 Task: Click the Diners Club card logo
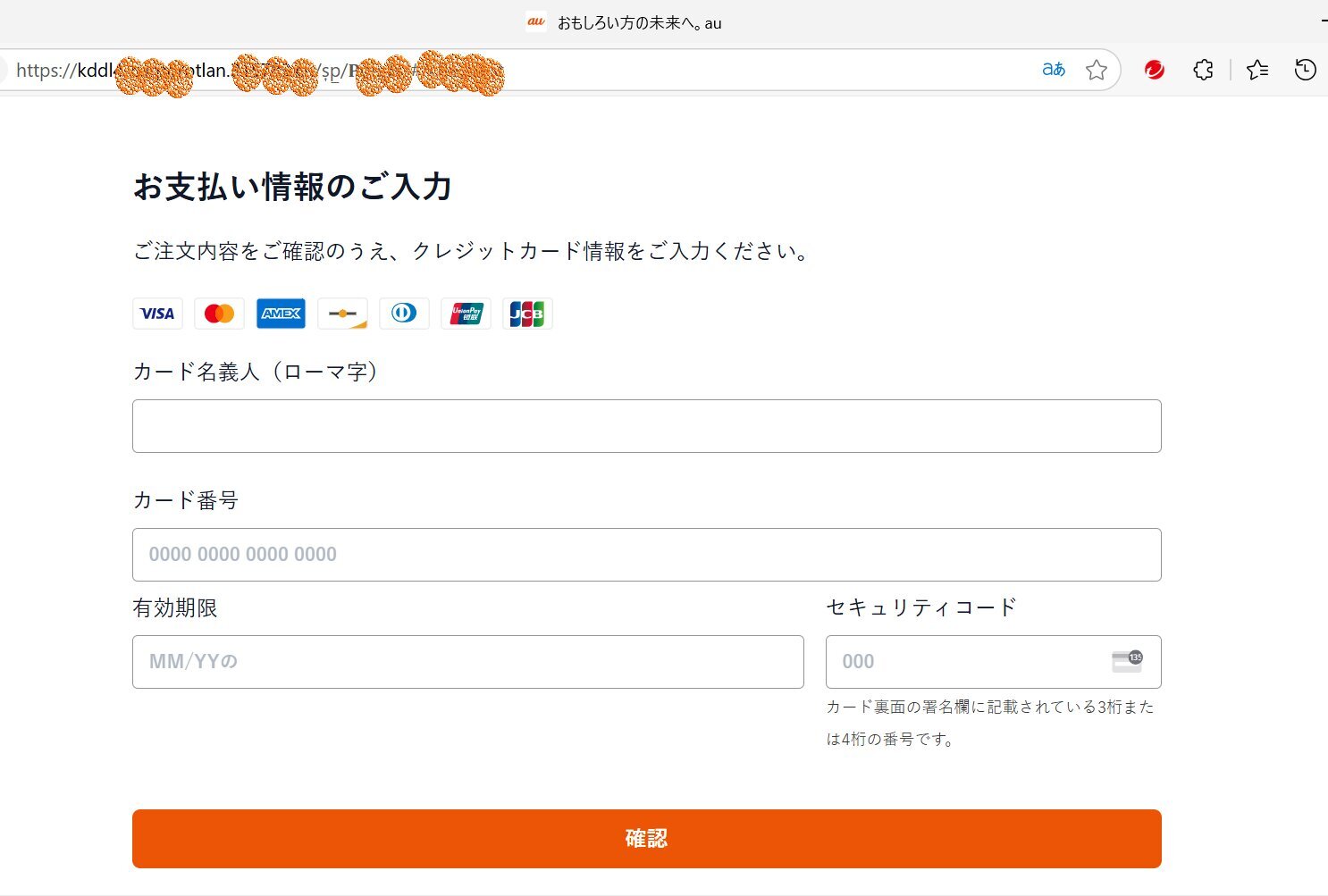pyautogui.click(x=404, y=314)
